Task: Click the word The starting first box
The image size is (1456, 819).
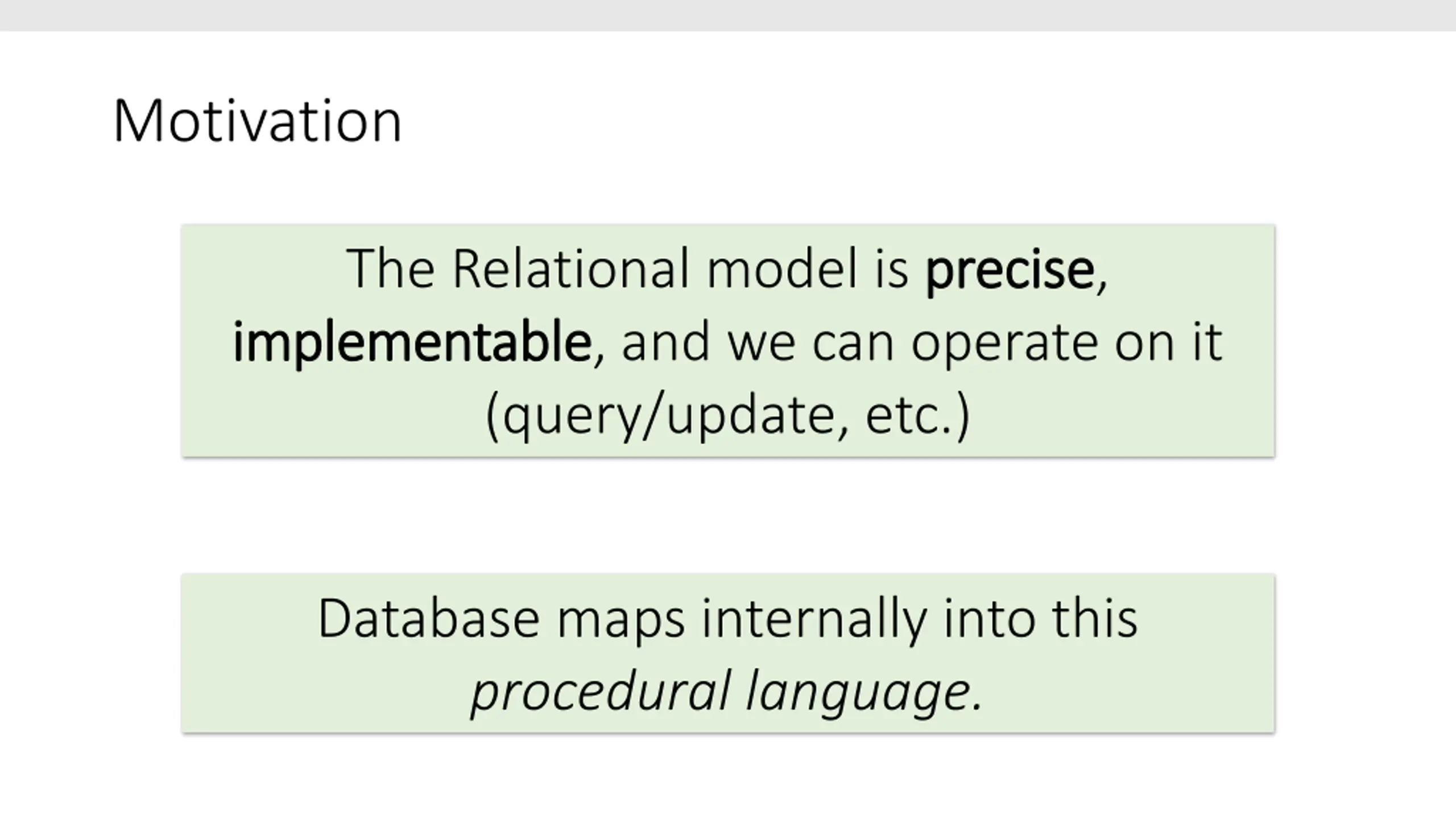Action: 391,268
